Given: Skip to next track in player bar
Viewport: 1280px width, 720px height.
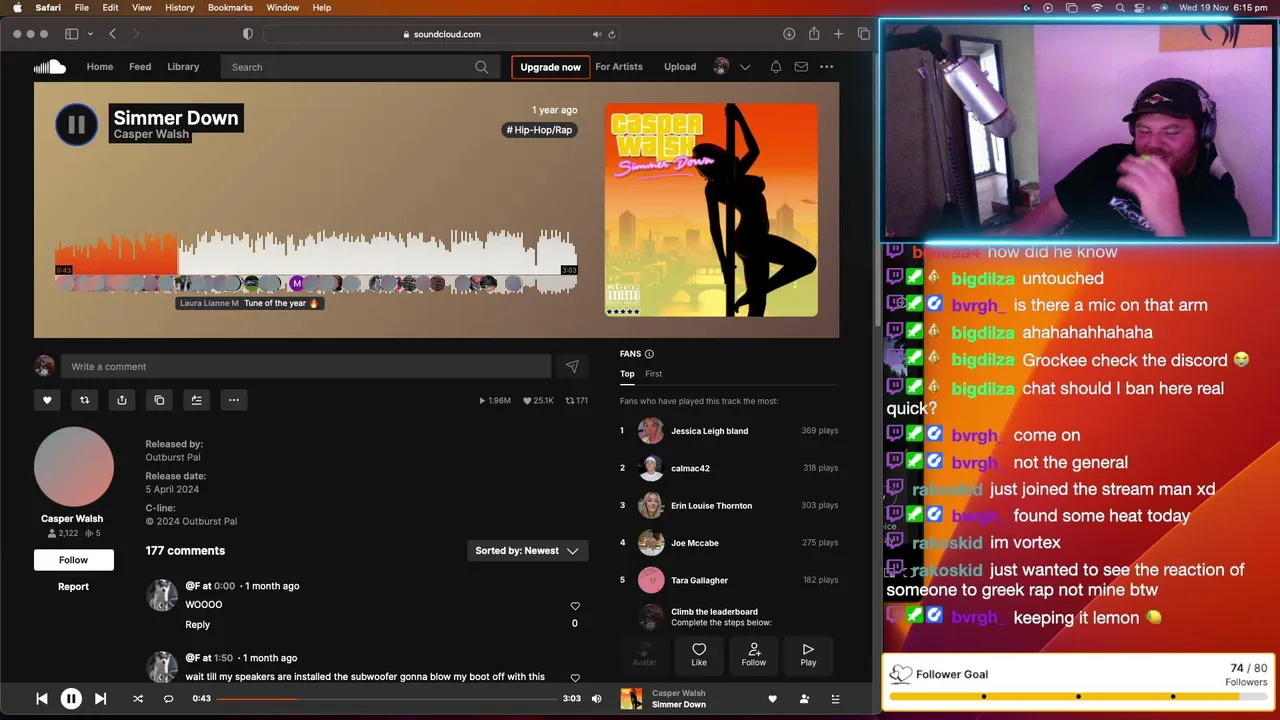Looking at the screenshot, I should 100,699.
